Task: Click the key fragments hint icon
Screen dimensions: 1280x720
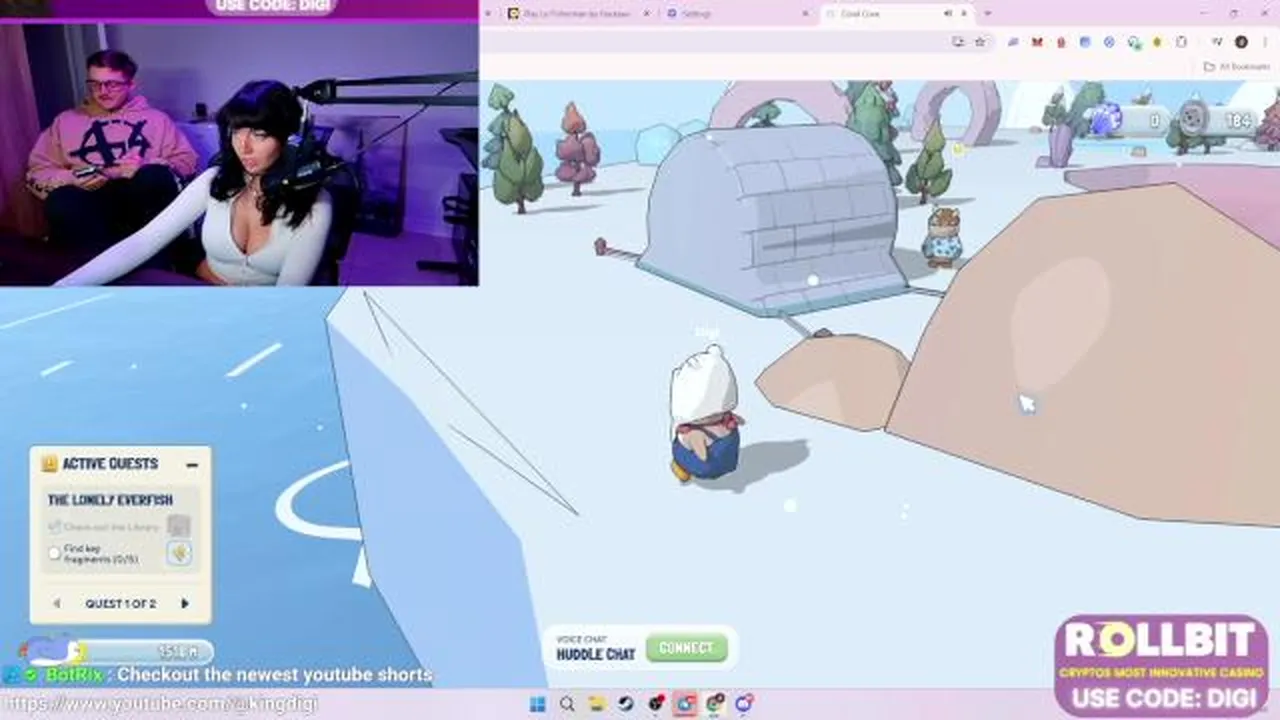Action: (x=179, y=552)
